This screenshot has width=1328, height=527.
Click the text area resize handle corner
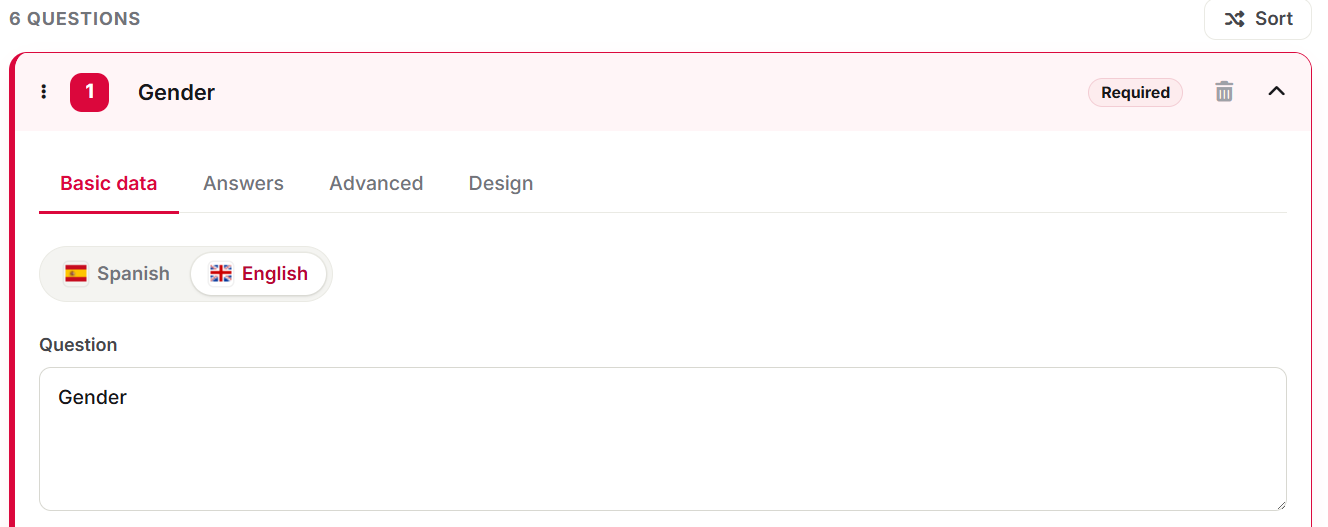1279,503
